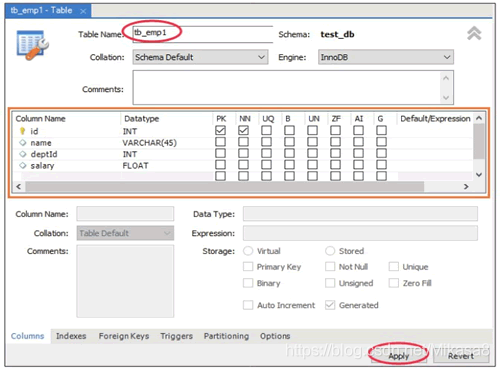Click the Column Name detail input field
Viewport: 500px width, 369px height.
point(125,214)
